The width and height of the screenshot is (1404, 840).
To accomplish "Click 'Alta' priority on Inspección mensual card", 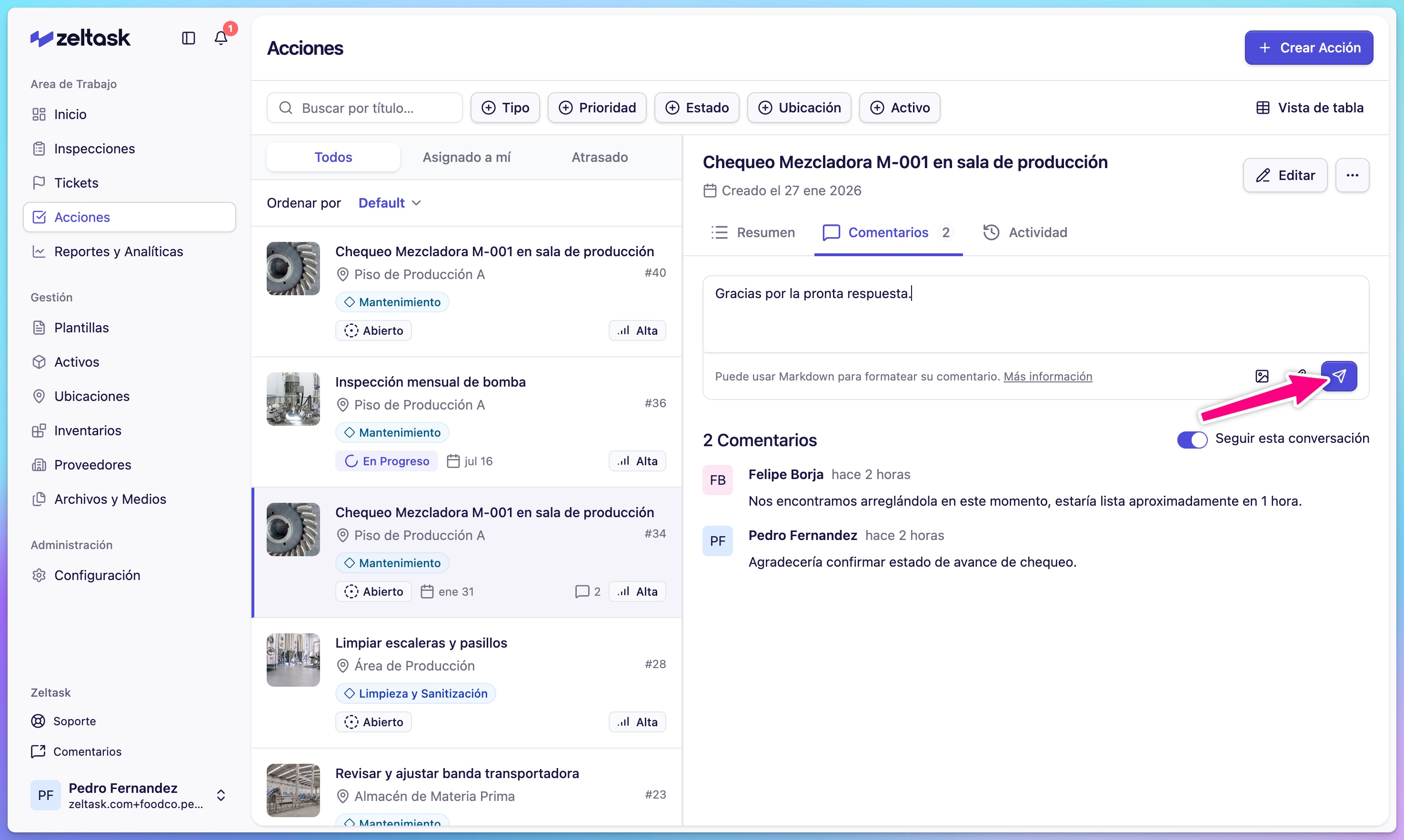I will point(637,461).
